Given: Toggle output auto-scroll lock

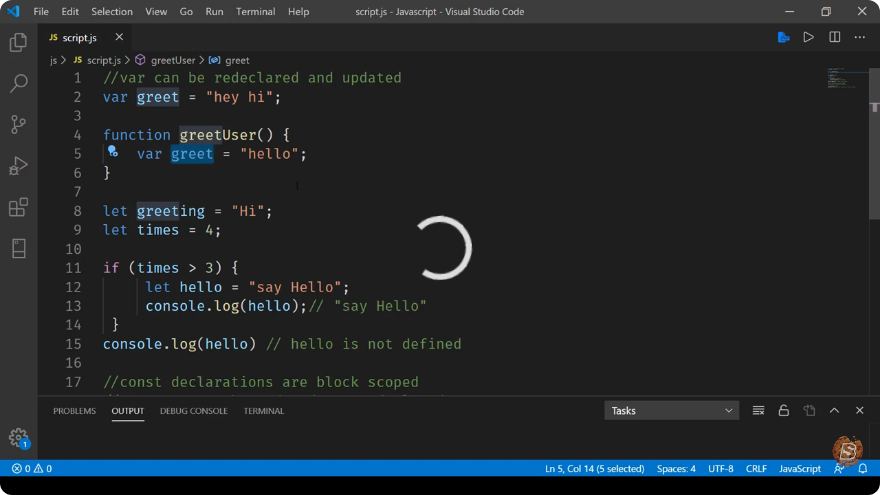Looking at the screenshot, I should pyautogui.click(x=783, y=411).
